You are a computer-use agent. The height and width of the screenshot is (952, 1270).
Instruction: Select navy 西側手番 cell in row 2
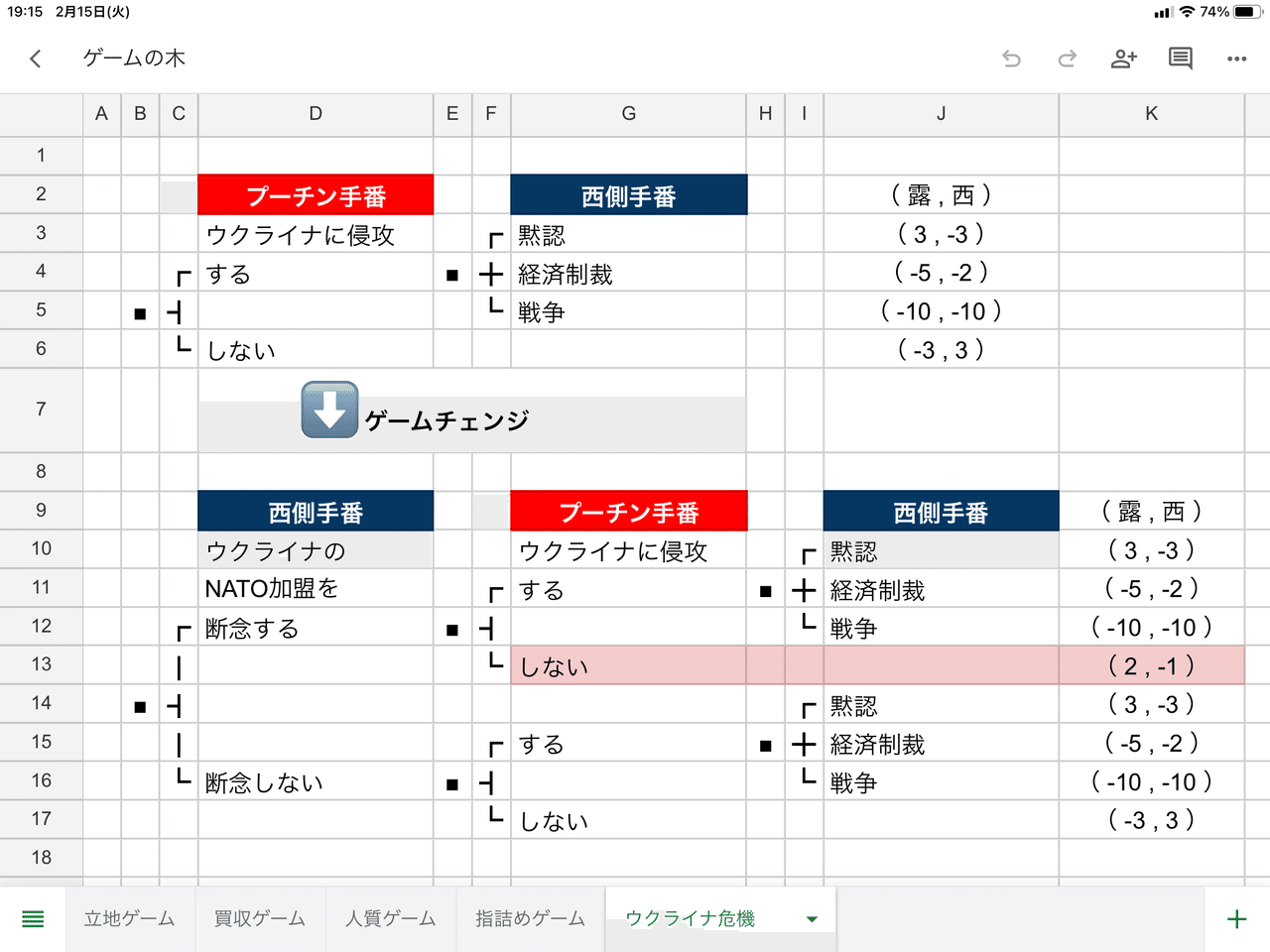tap(629, 195)
